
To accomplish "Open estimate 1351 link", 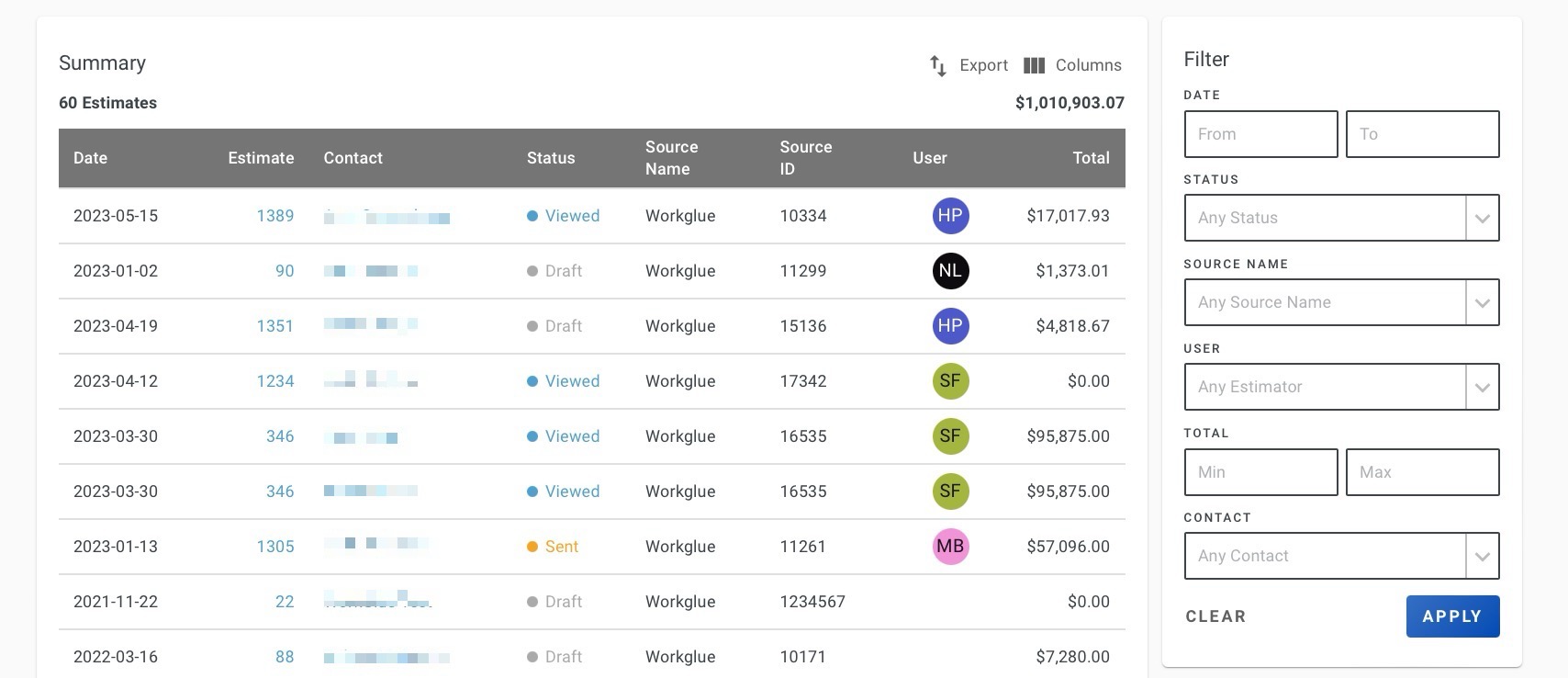I will [x=275, y=326].
